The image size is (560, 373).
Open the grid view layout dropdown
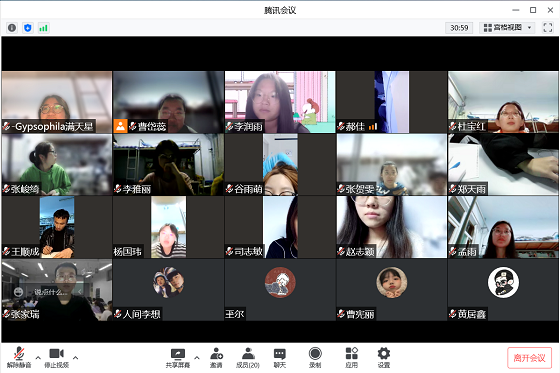(507, 28)
